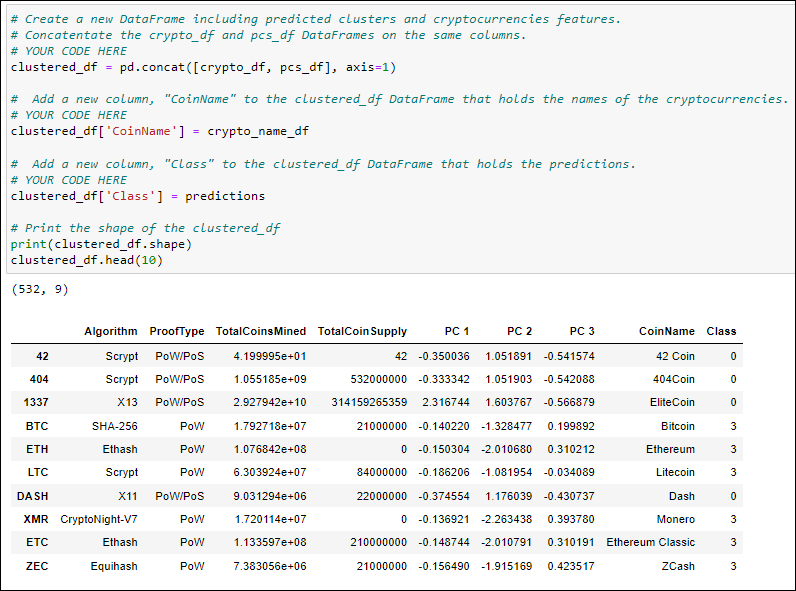The height and width of the screenshot is (591, 796).
Task: Click the TotalCoinsMined column header
Action: click(261, 331)
